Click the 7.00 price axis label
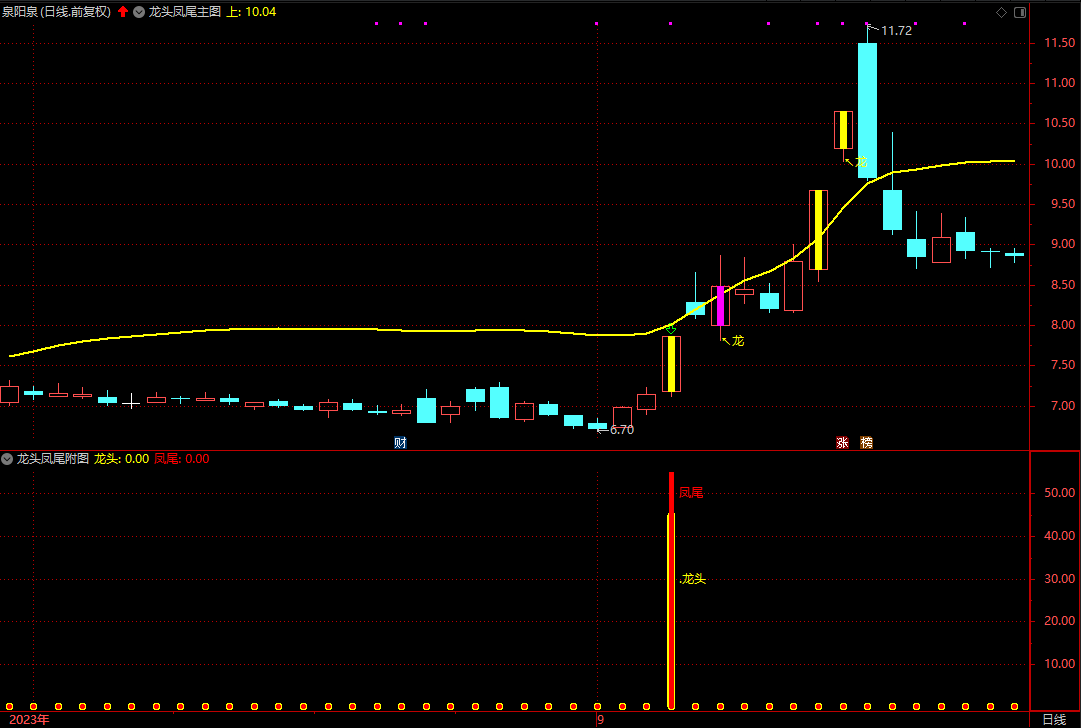This screenshot has width=1081, height=728. [x=1062, y=406]
